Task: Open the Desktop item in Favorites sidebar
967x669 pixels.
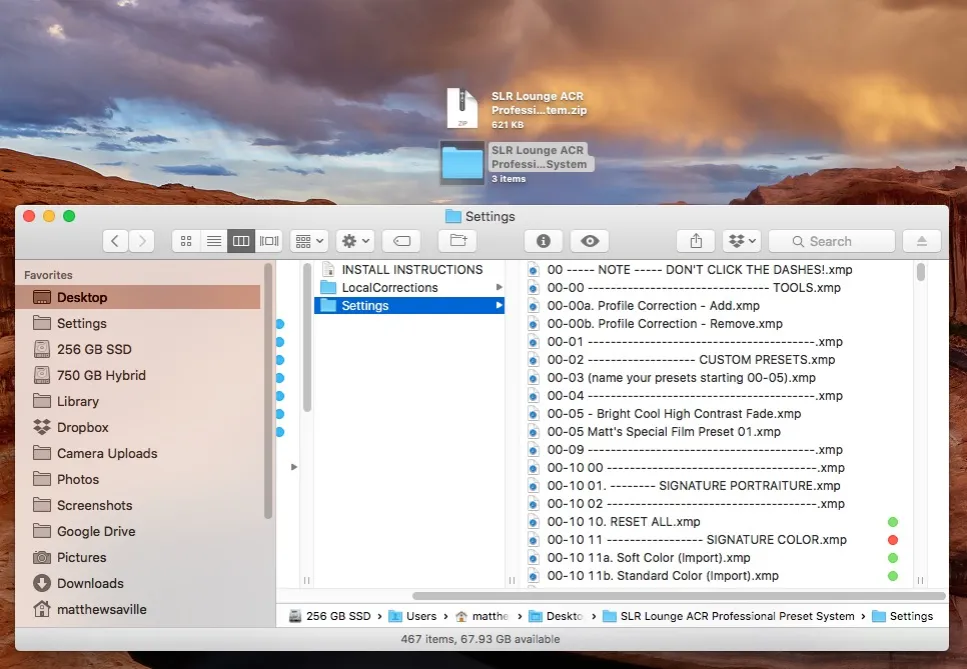Action: click(83, 297)
